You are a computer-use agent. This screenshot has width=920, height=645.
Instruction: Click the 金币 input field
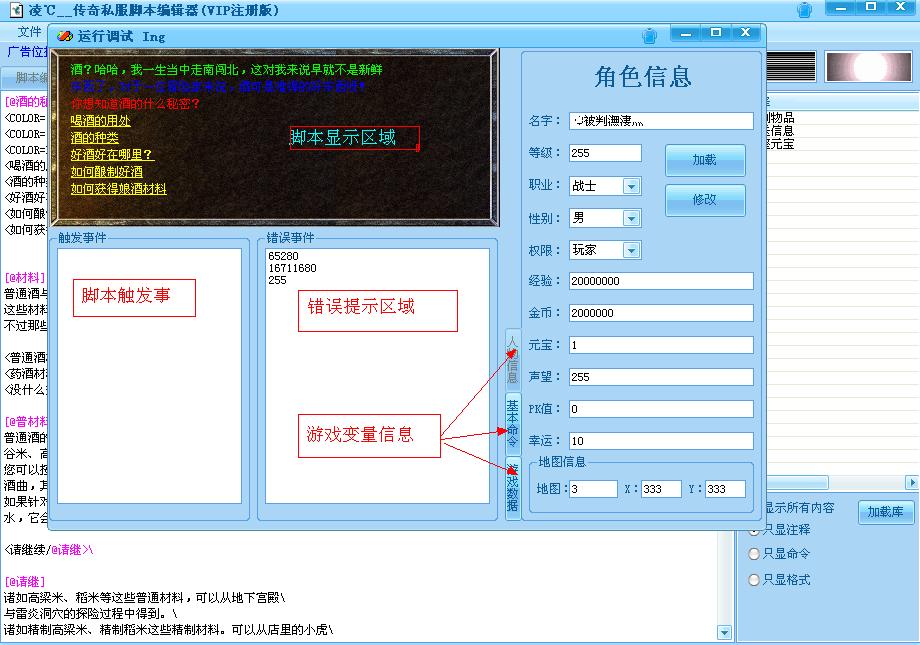pos(660,313)
